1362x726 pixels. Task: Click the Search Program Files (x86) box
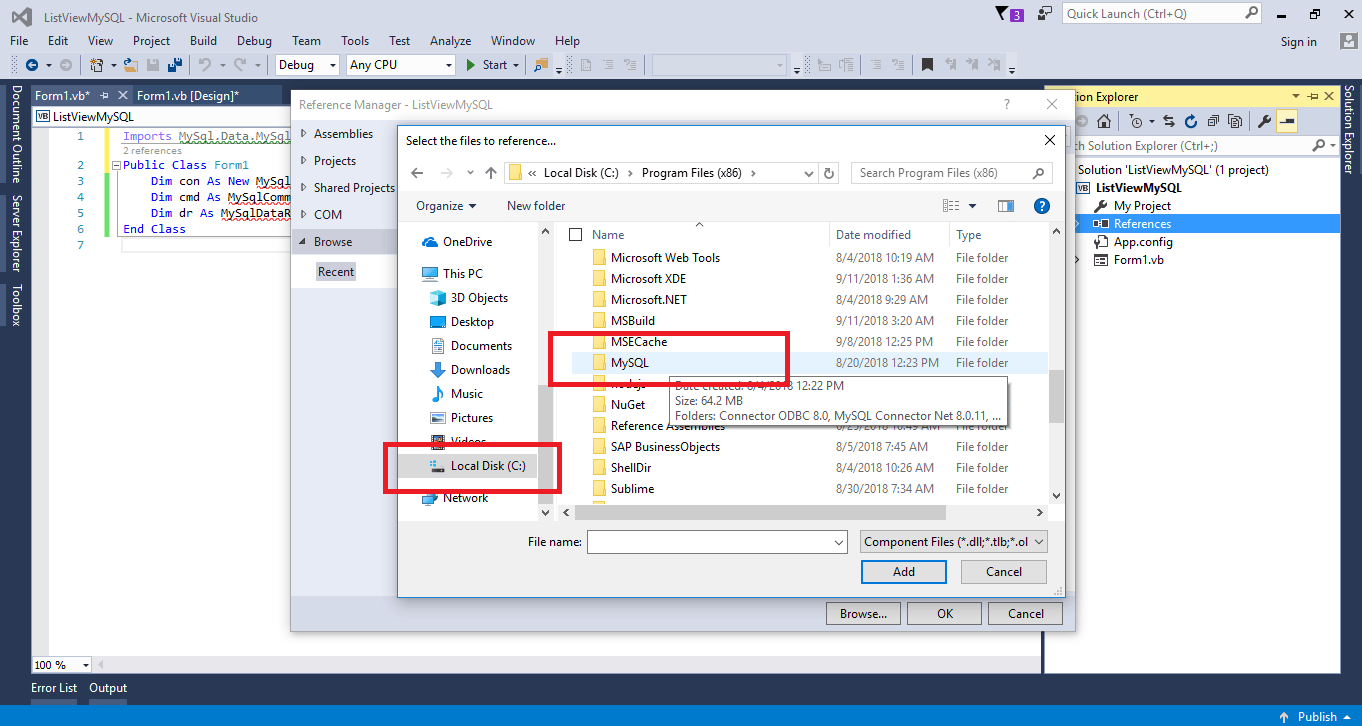tap(951, 173)
